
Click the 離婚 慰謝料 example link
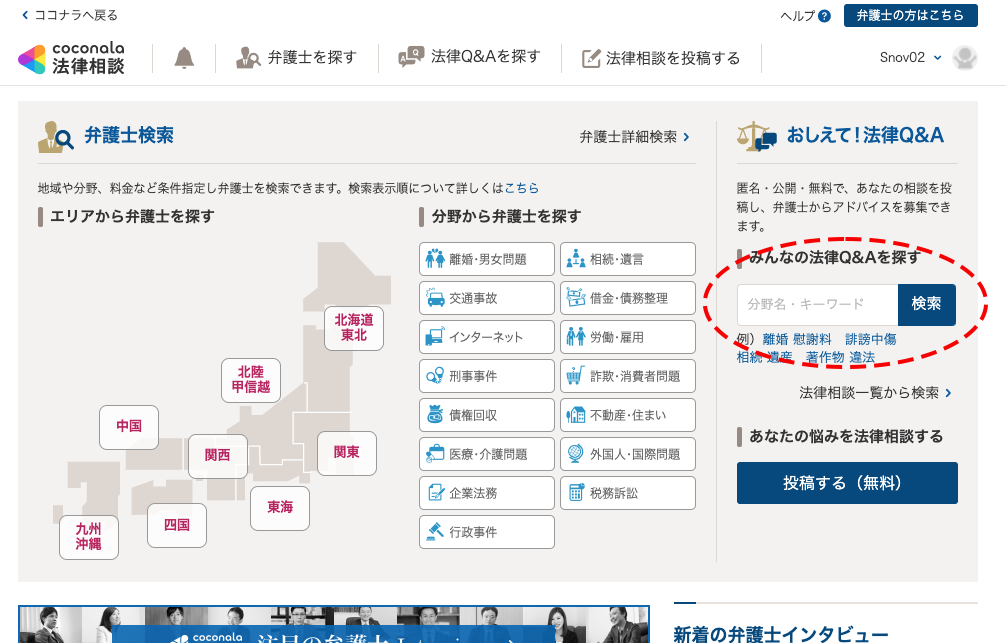click(x=796, y=339)
